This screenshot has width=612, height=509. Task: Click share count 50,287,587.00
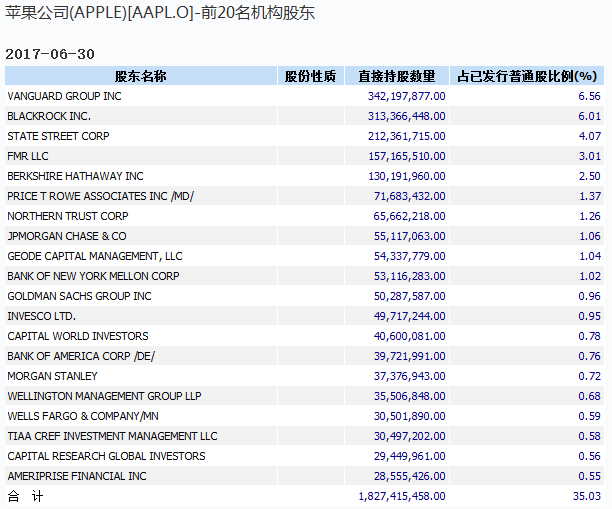coord(409,296)
